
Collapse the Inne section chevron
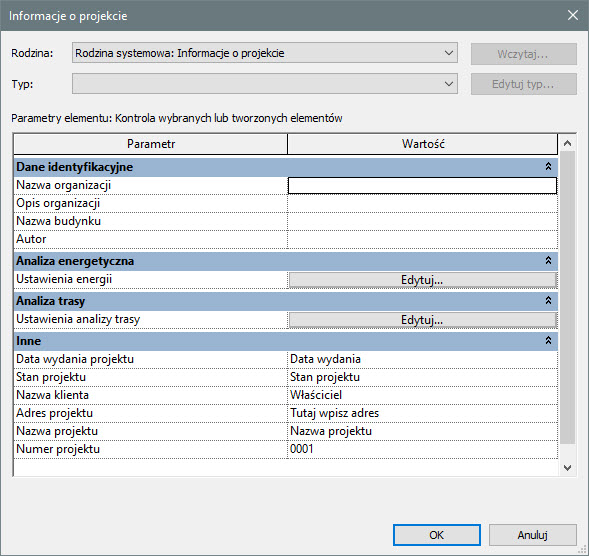(548, 340)
